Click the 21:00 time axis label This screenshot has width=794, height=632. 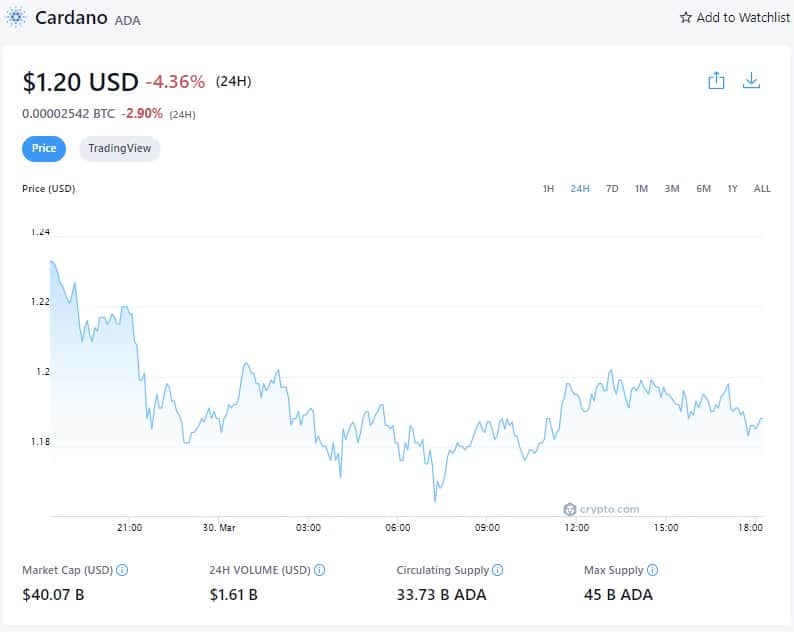tap(130, 528)
